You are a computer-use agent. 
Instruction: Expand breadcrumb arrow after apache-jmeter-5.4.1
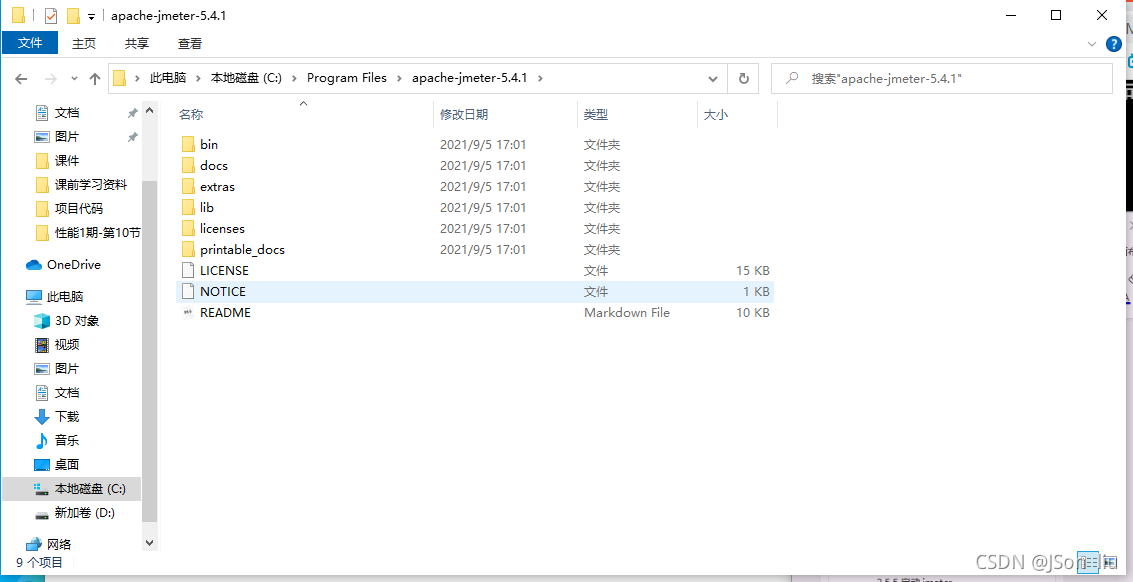[x=540, y=78]
